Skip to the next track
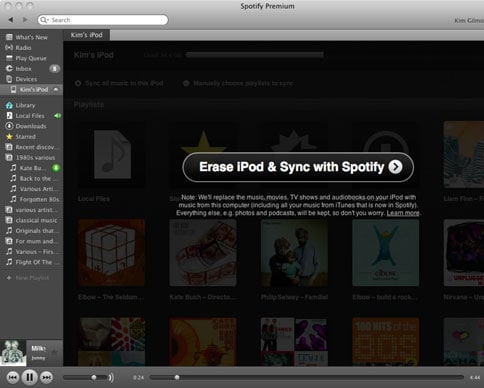 pyautogui.click(x=46, y=377)
